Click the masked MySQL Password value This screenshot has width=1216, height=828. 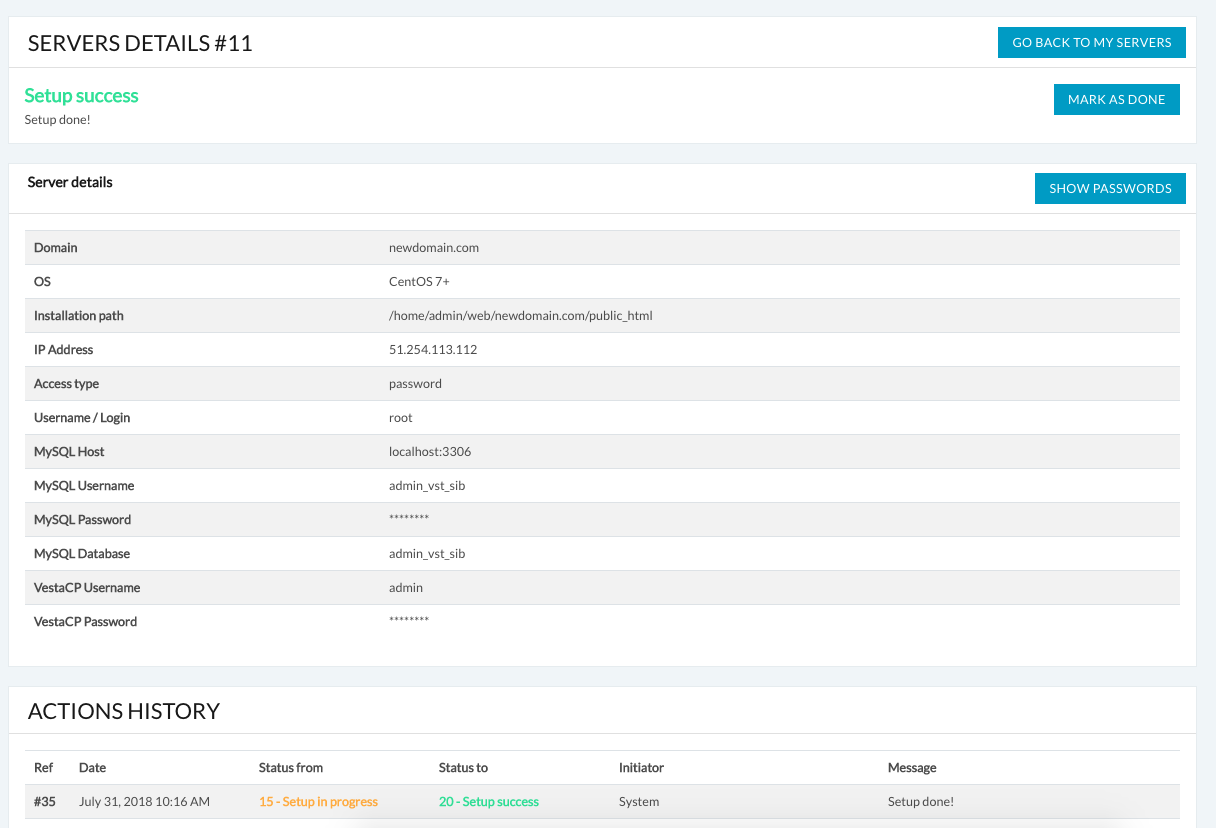coord(409,520)
